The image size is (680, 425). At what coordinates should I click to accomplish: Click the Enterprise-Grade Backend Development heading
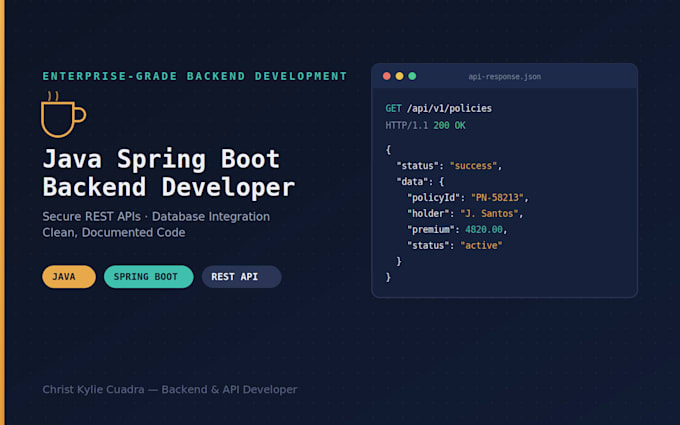[x=195, y=76]
